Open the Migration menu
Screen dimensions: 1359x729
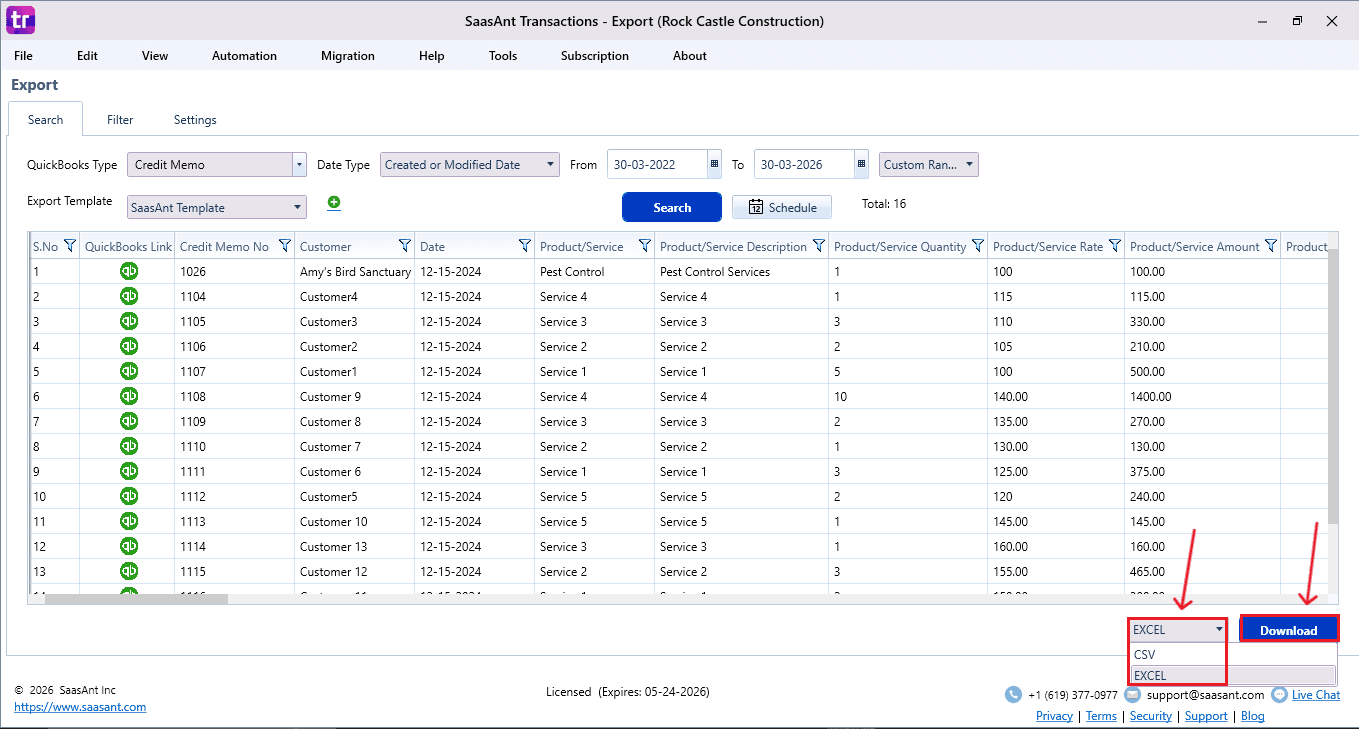[x=348, y=56]
